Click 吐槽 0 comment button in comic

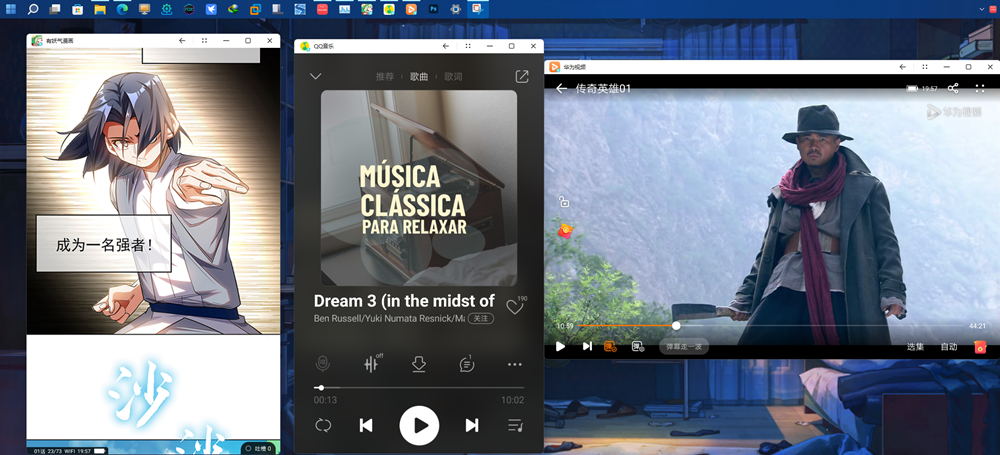pyautogui.click(x=258, y=449)
